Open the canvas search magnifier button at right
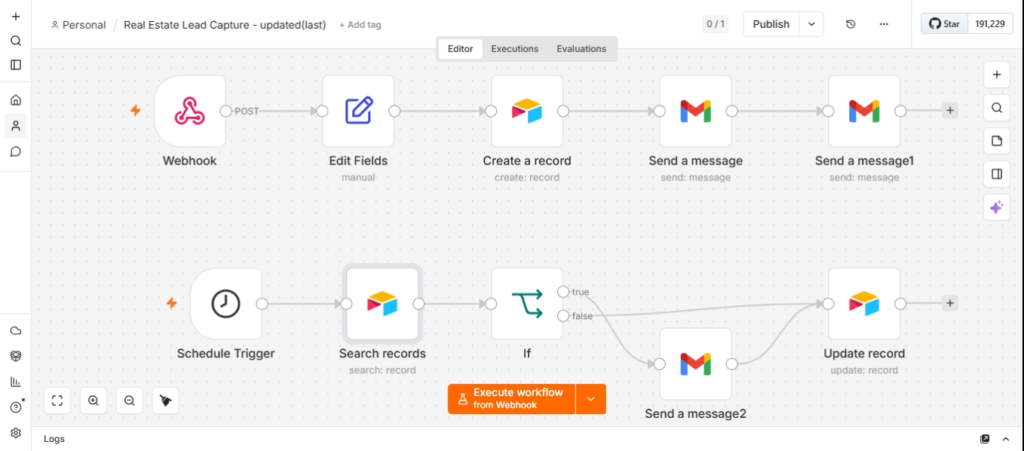Image resolution: width=1024 pixels, height=451 pixels. [x=997, y=108]
